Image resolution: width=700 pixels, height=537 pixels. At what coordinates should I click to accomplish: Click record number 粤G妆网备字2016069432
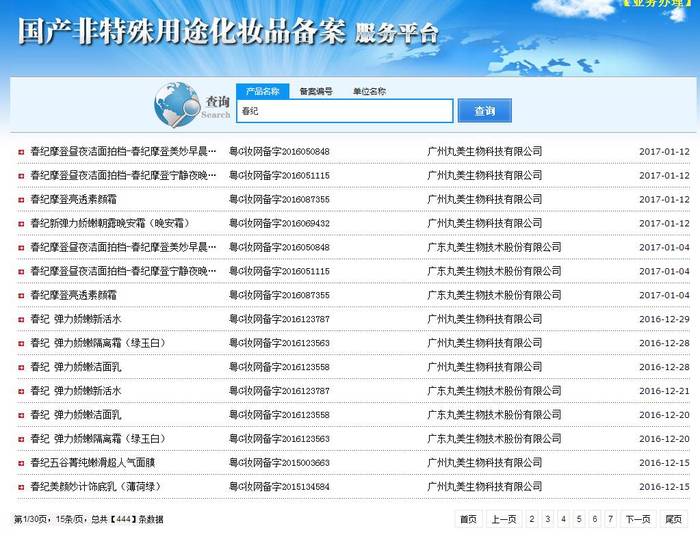(279, 223)
